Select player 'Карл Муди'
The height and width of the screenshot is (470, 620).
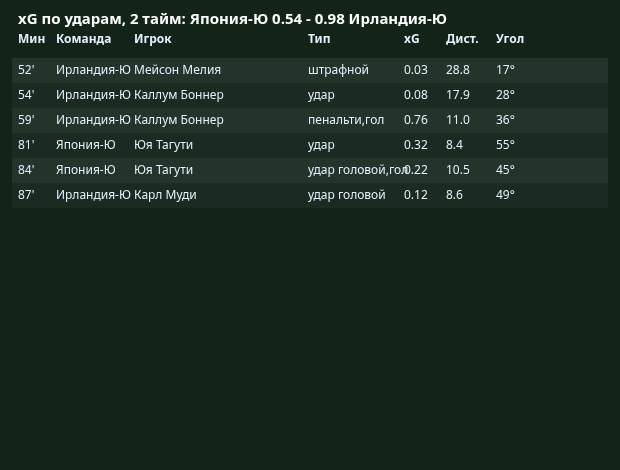(x=165, y=195)
